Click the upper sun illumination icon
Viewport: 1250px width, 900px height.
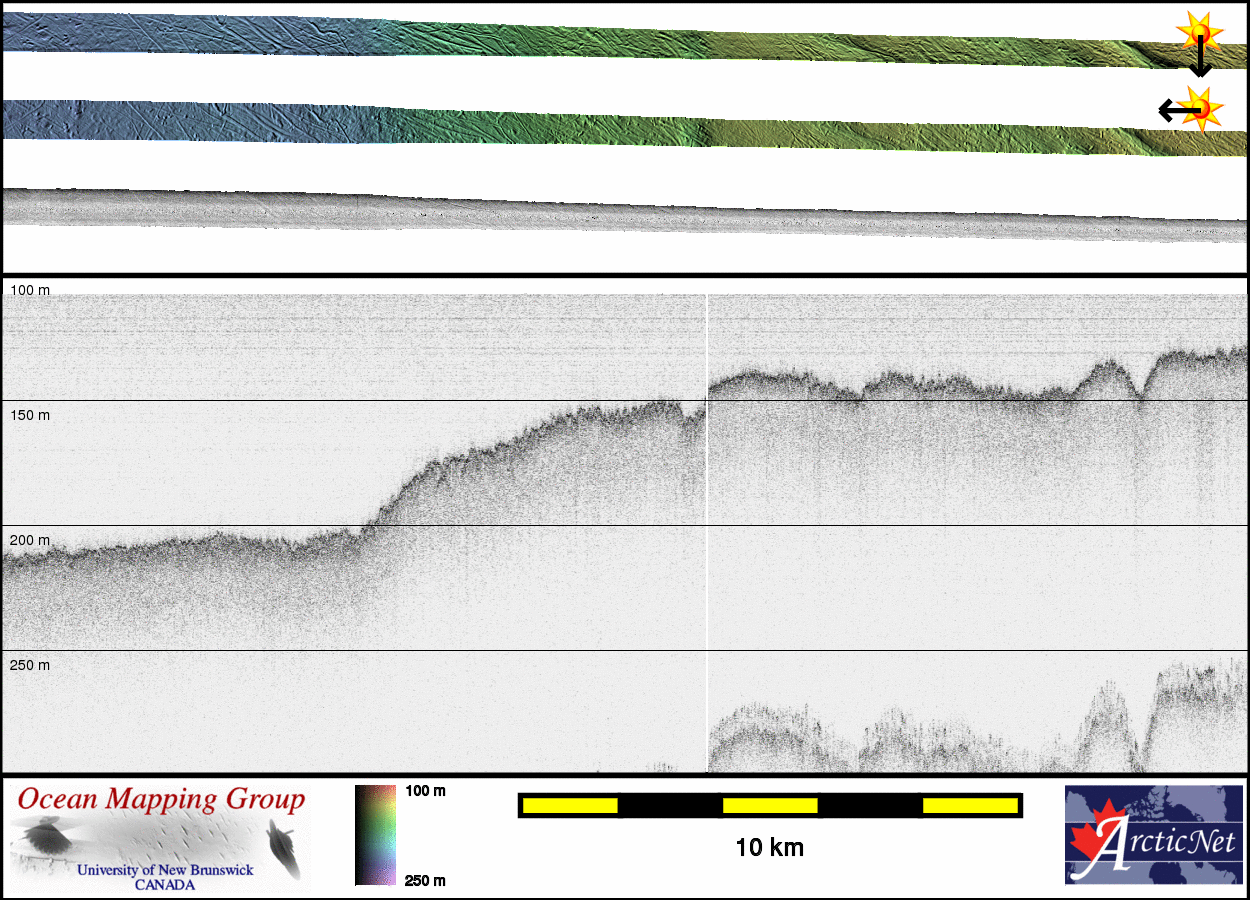[x=1197, y=32]
